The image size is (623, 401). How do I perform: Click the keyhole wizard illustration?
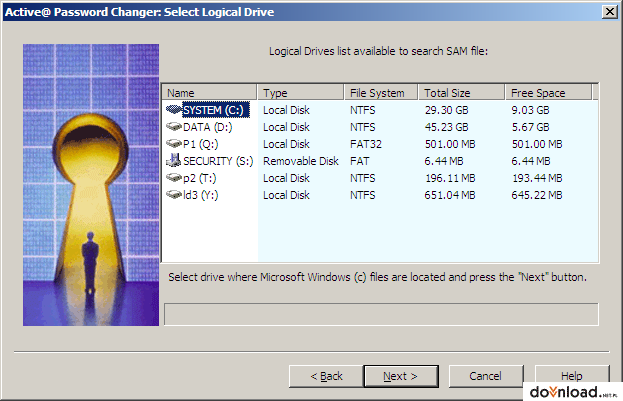(91, 185)
